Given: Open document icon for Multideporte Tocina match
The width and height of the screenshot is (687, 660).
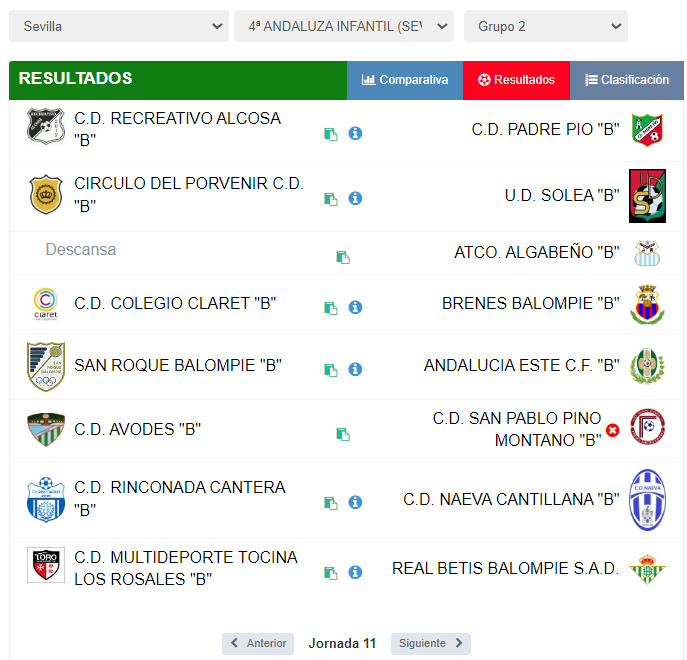Looking at the screenshot, I should pos(331,573).
